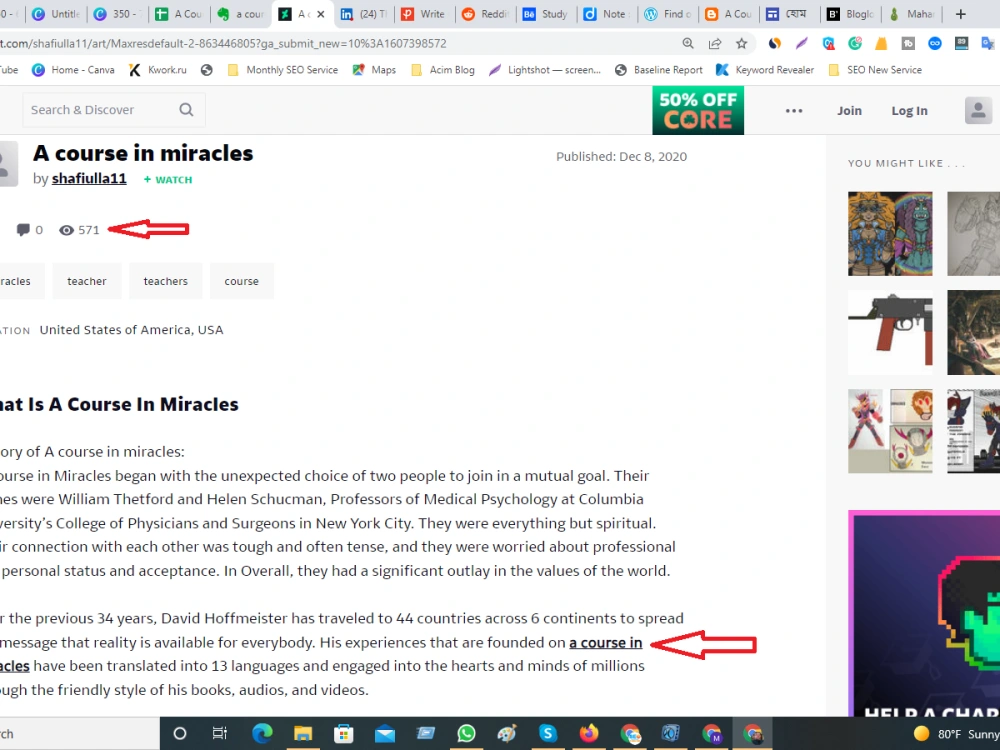Click the 80°F Sunny weather widget
The width and height of the screenshot is (1000, 750).
(x=957, y=734)
